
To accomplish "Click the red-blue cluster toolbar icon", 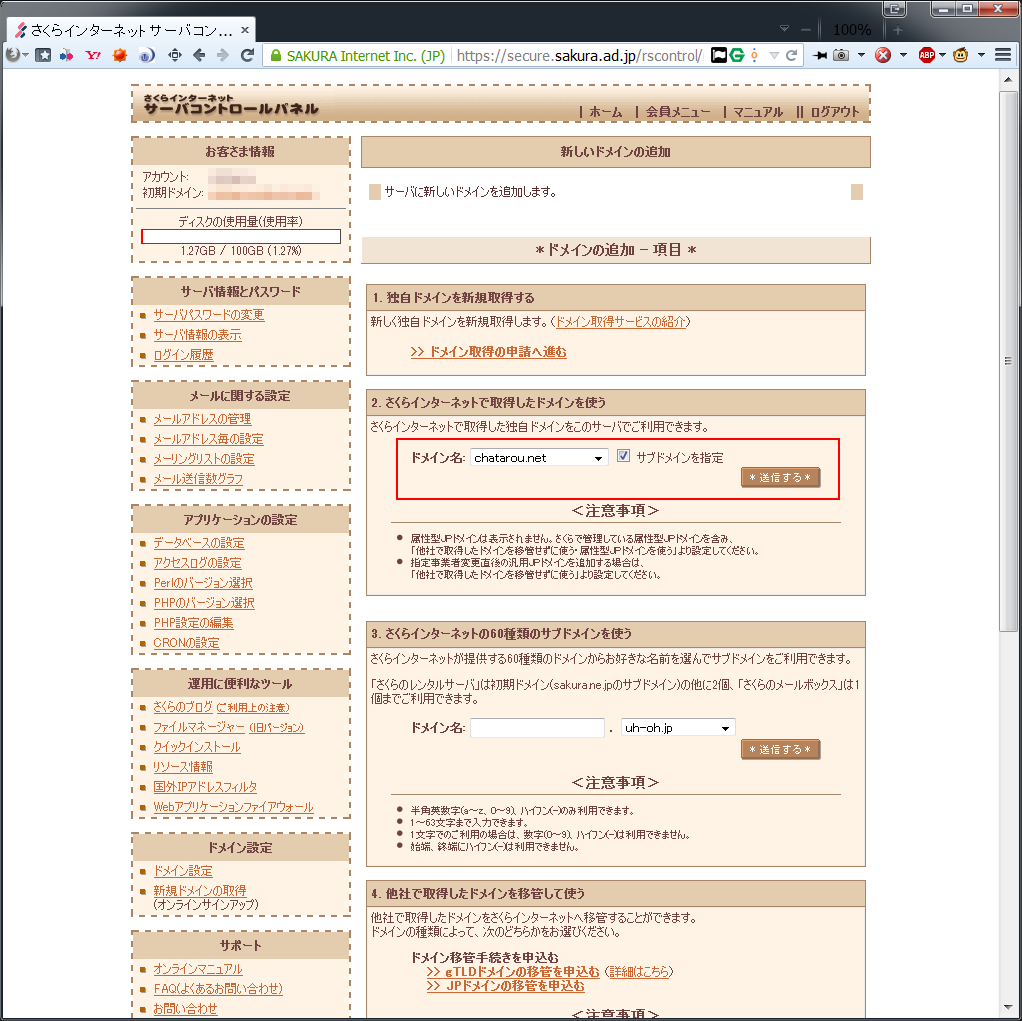I will point(66,55).
